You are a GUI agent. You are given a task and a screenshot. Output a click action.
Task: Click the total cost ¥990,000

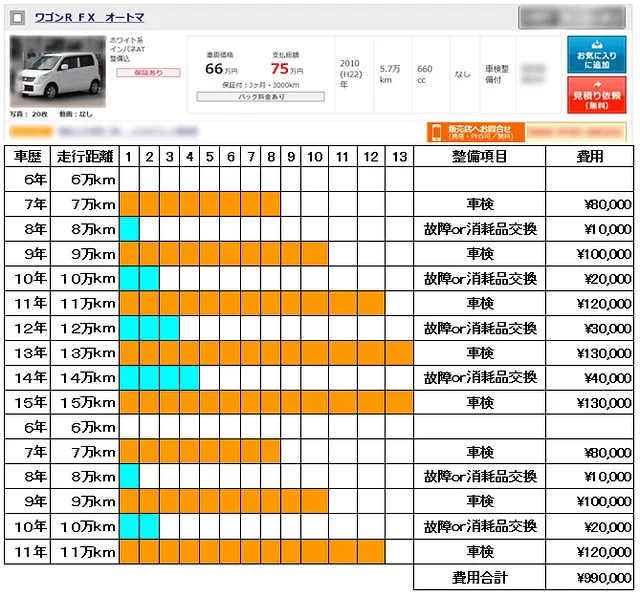(589, 578)
